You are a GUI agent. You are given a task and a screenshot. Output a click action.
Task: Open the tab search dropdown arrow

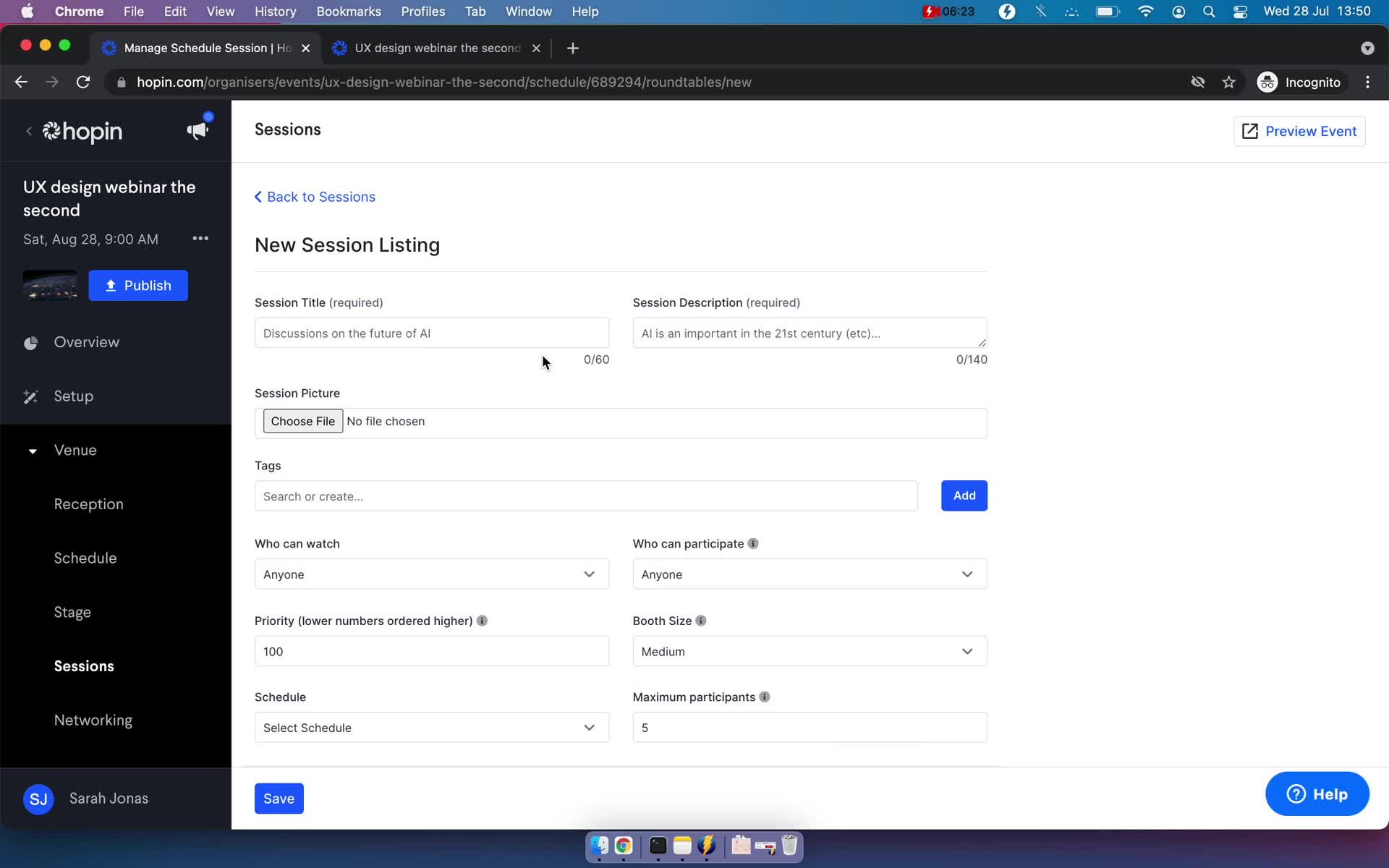coord(1367,48)
